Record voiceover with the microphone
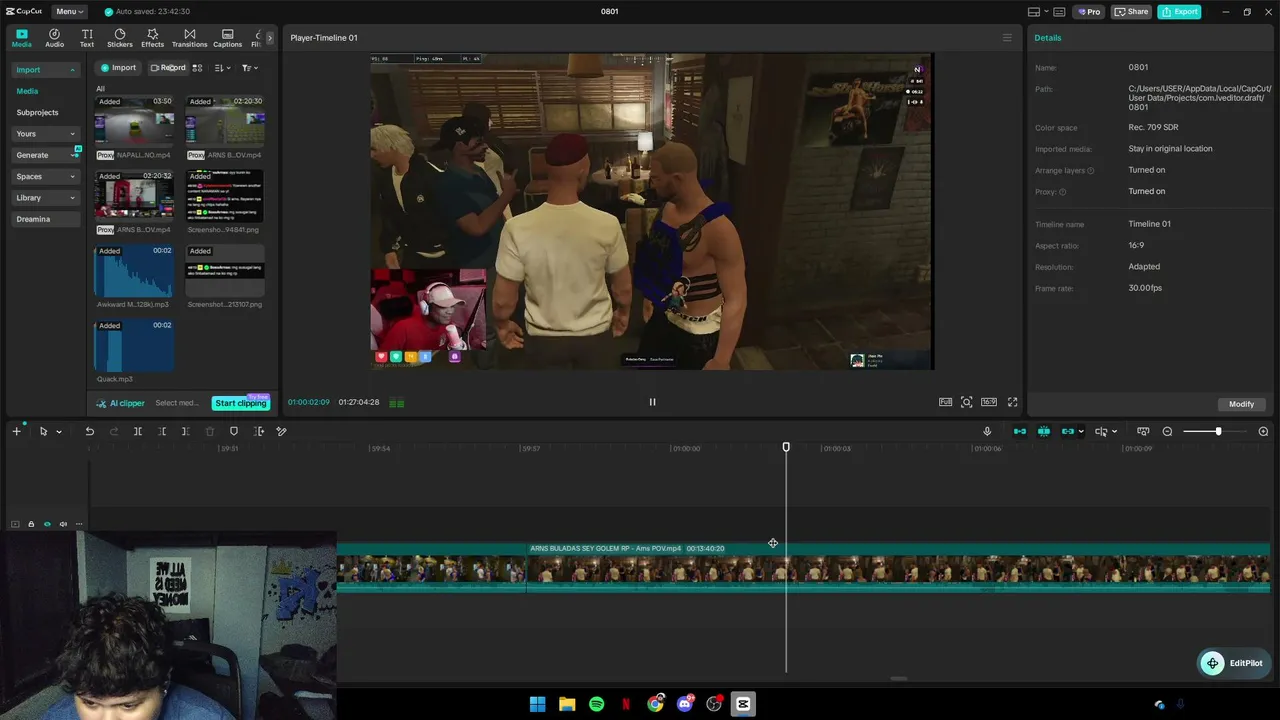This screenshot has height=720, width=1280. (987, 431)
